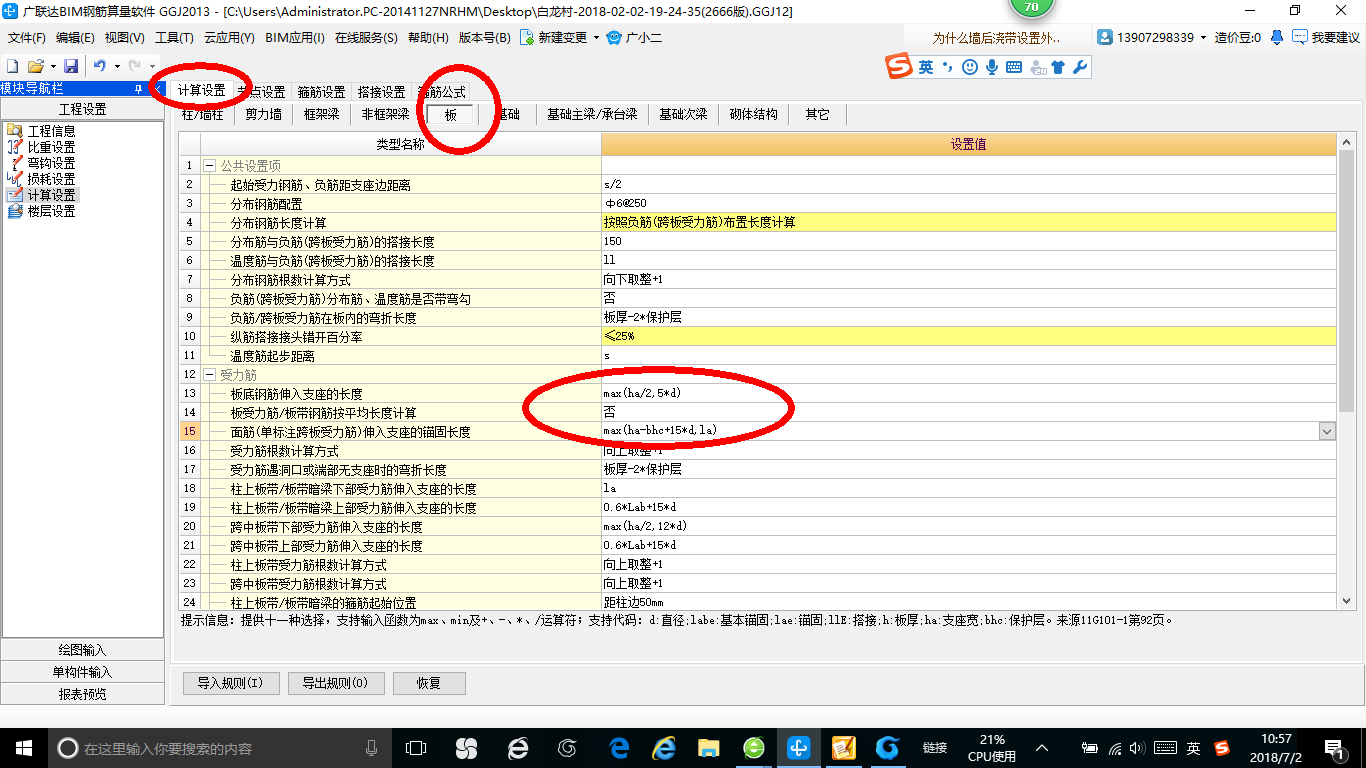
Task: Open the 广小二 assistant
Action: tap(634, 38)
